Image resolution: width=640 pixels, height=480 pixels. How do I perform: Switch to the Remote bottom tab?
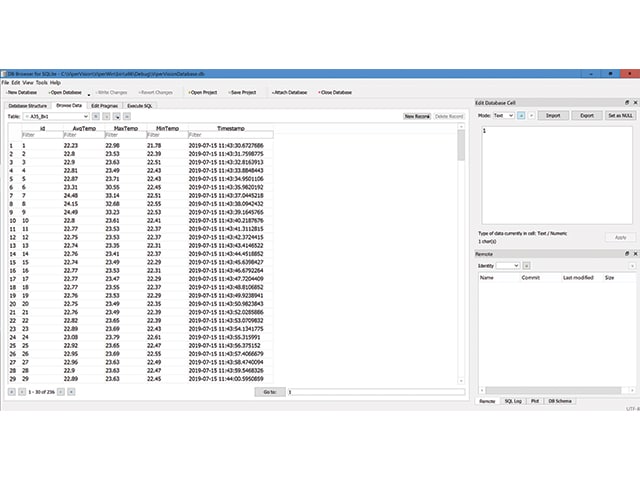[487, 401]
